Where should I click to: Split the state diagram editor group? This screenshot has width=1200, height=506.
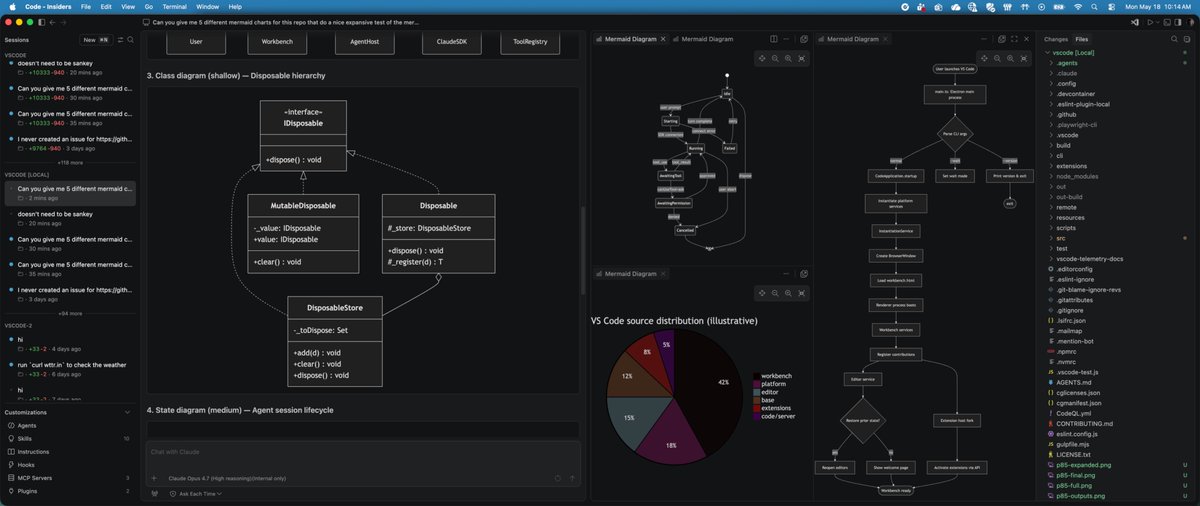(773, 39)
